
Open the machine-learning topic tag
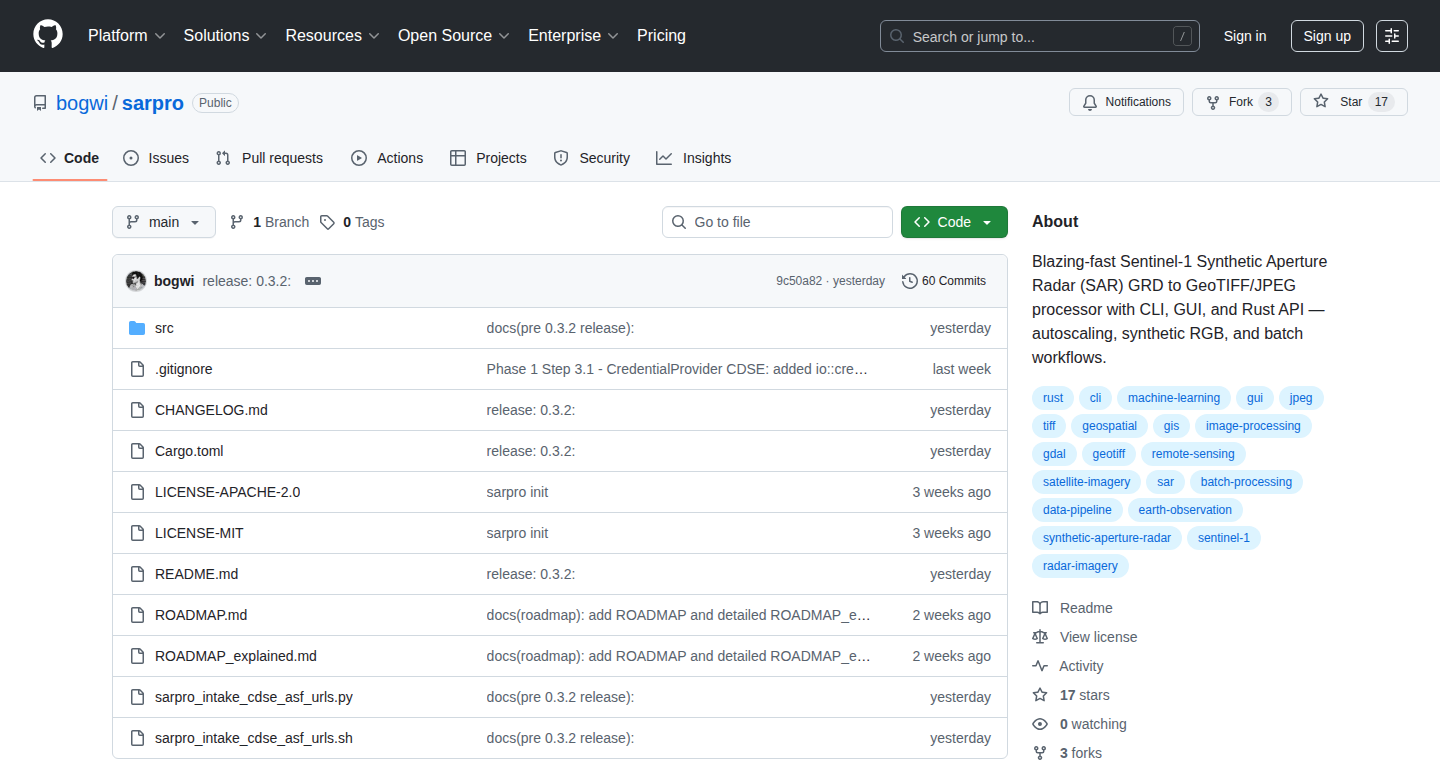1173,398
